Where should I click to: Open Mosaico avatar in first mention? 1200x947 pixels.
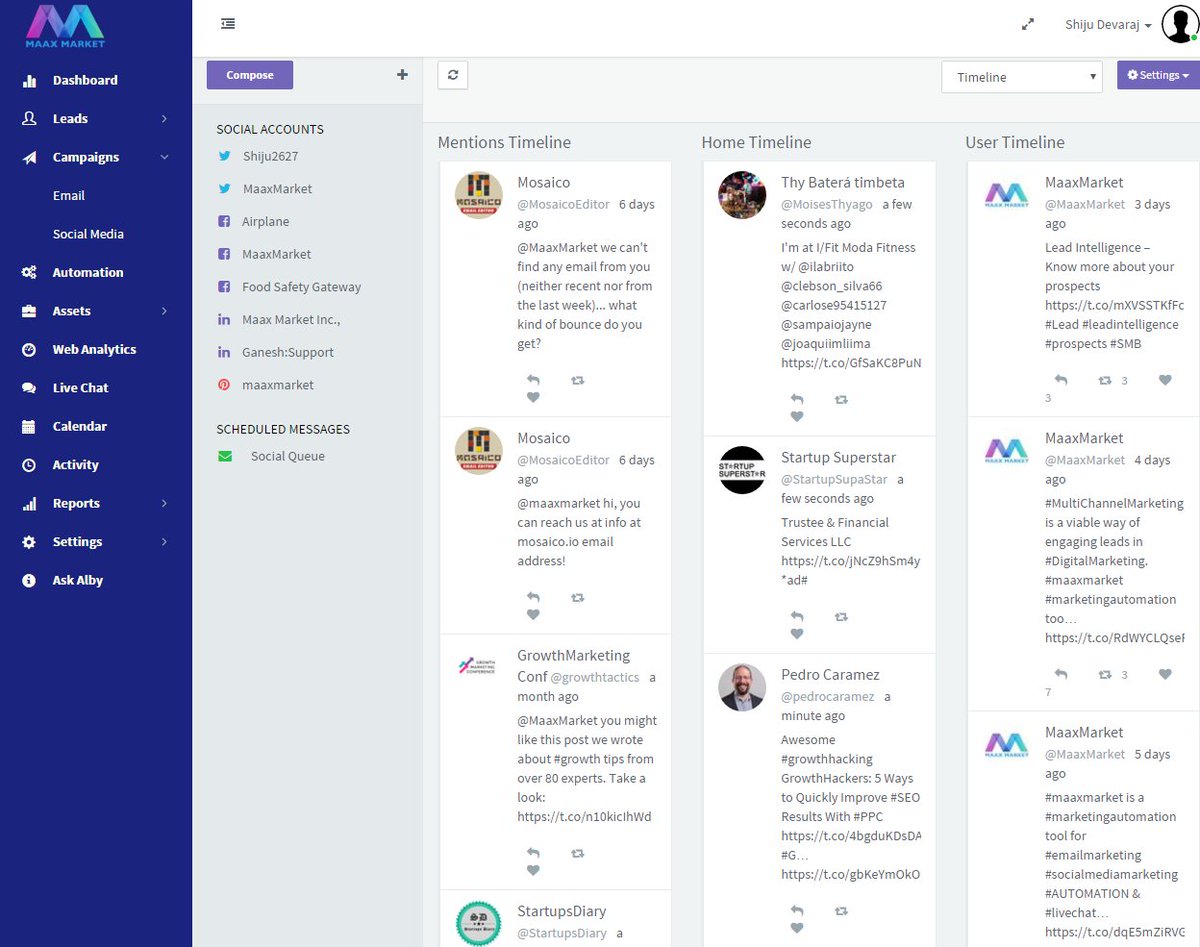[x=479, y=195]
